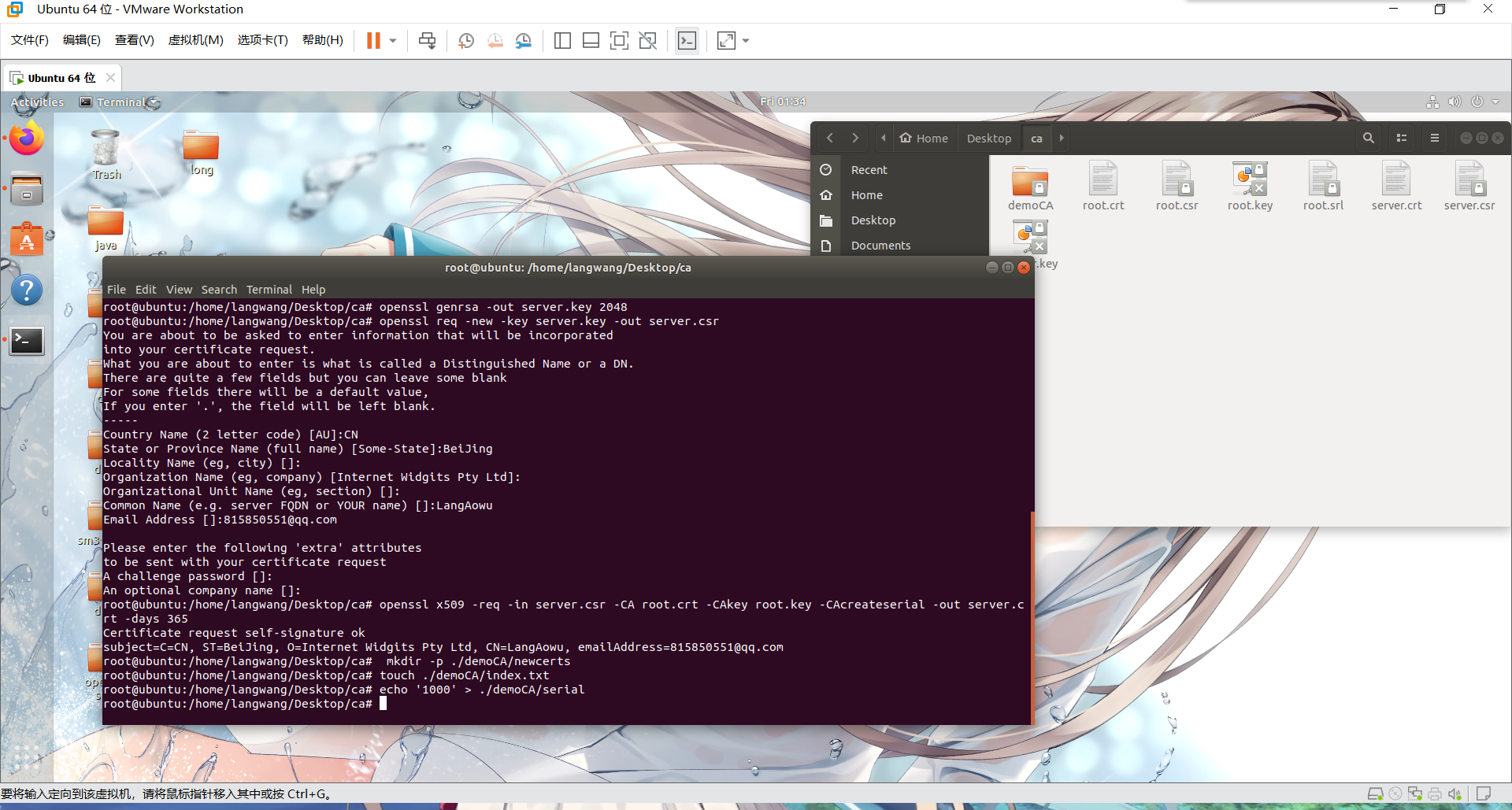The image size is (1512, 810).
Task: Launch Firefox from the dock
Action: pyautogui.click(x=27, y=139)
